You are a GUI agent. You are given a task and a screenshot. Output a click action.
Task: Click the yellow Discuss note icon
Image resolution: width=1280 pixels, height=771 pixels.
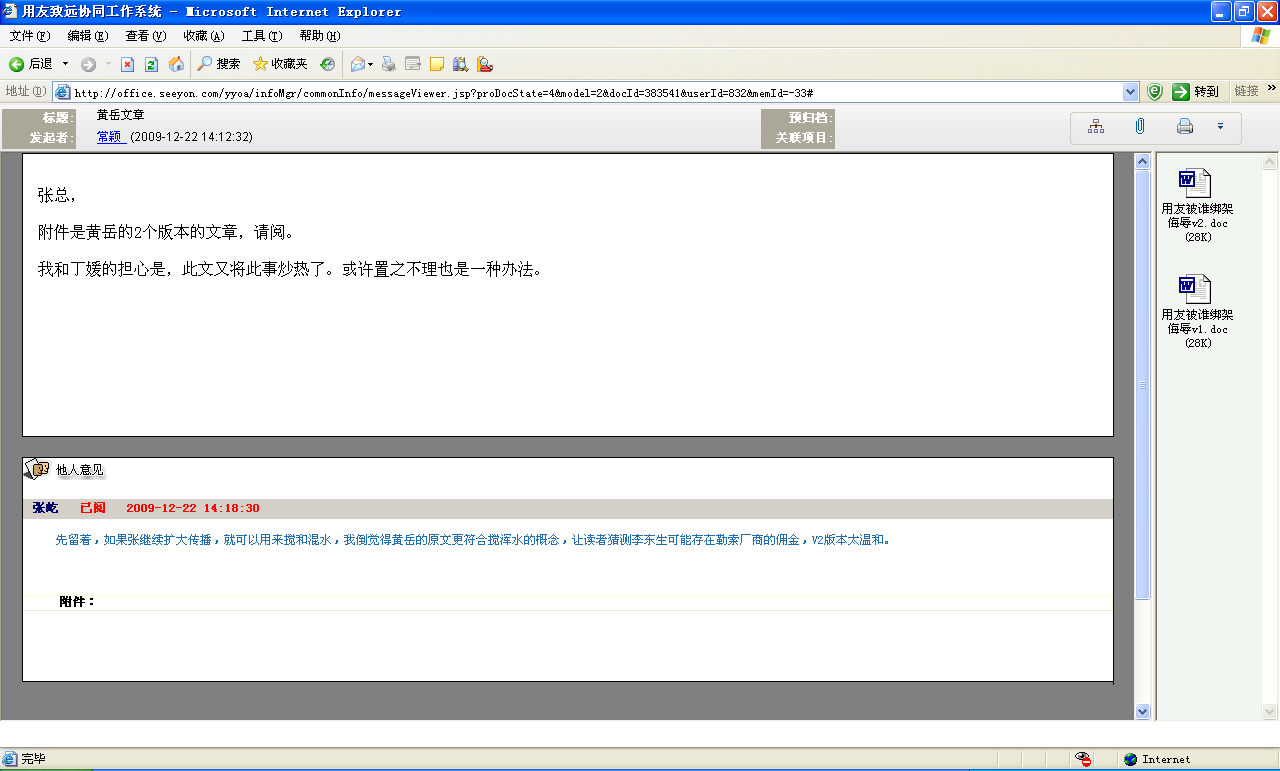(436, 64)
